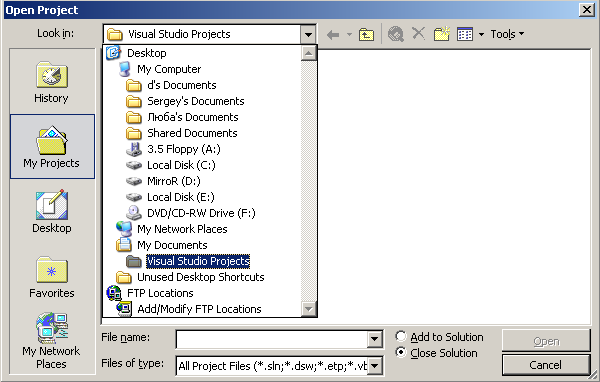Open the Views dropdown arrow
Screen dimensions: 600x382
[481, 34]
